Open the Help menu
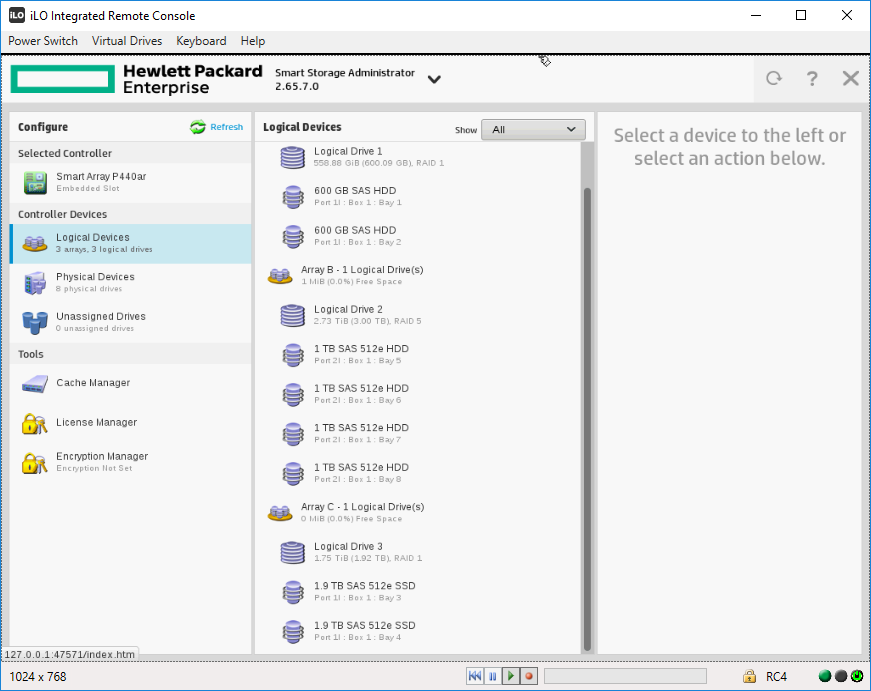The height and width of the screenshot is (691, 871). pos(253,41)
